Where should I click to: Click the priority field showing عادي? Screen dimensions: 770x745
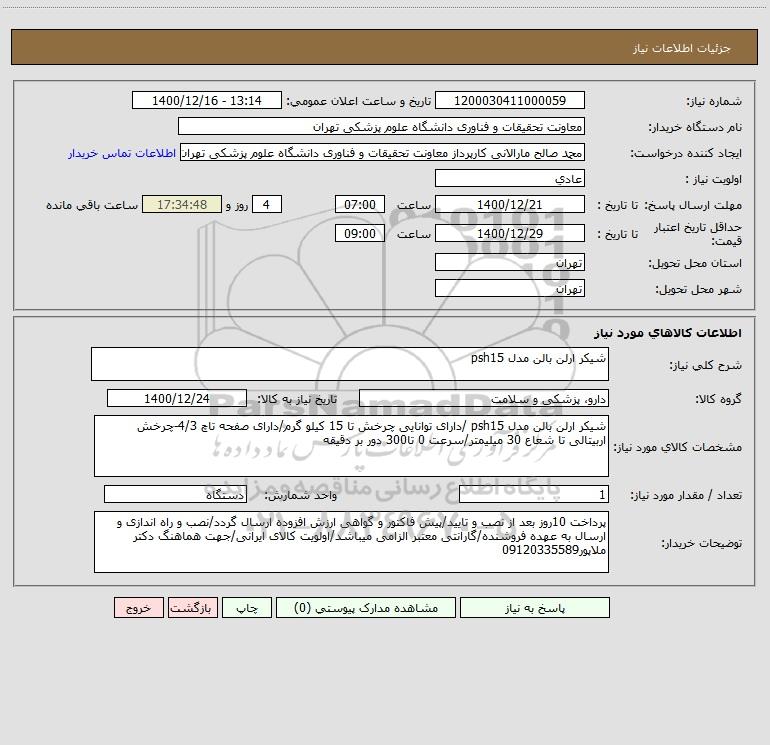pos(510,178)
